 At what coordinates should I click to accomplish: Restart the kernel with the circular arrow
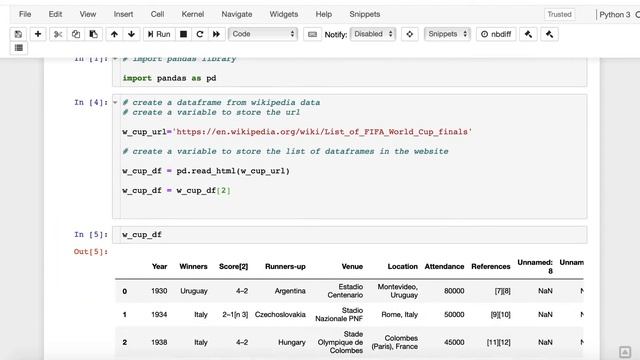[x=200, y=34]
